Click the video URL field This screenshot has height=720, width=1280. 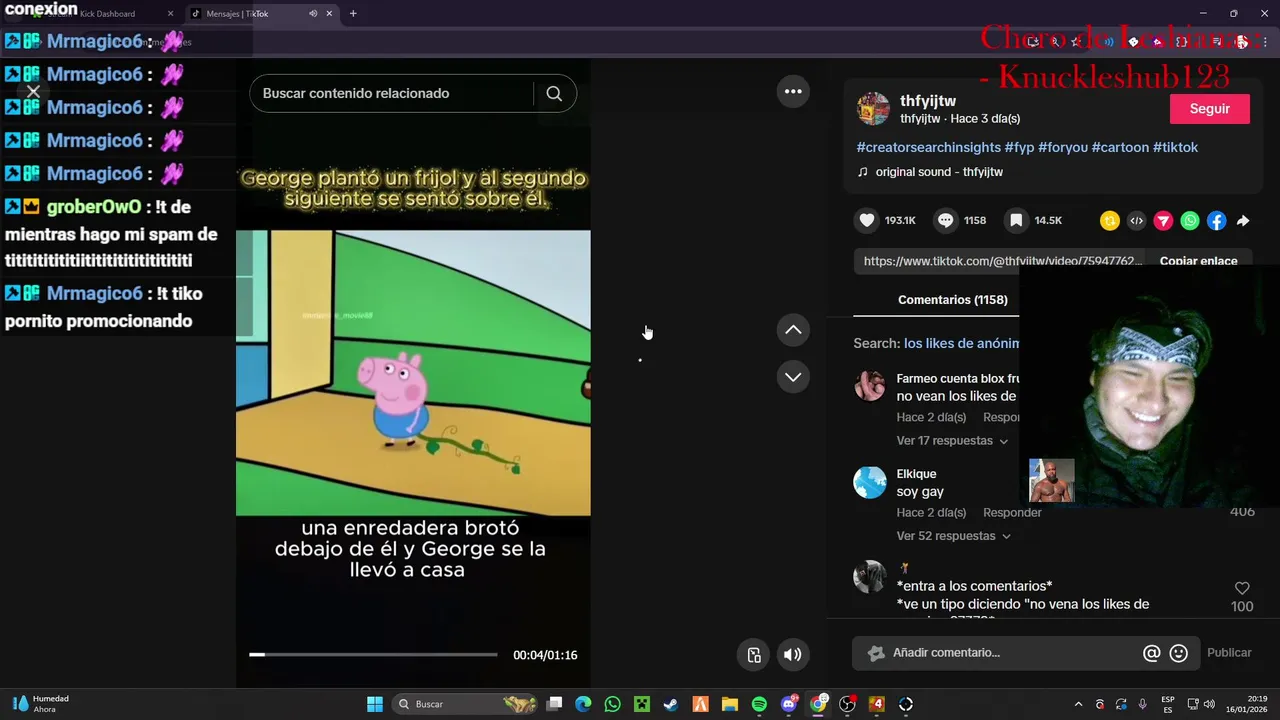(1001, 261)
